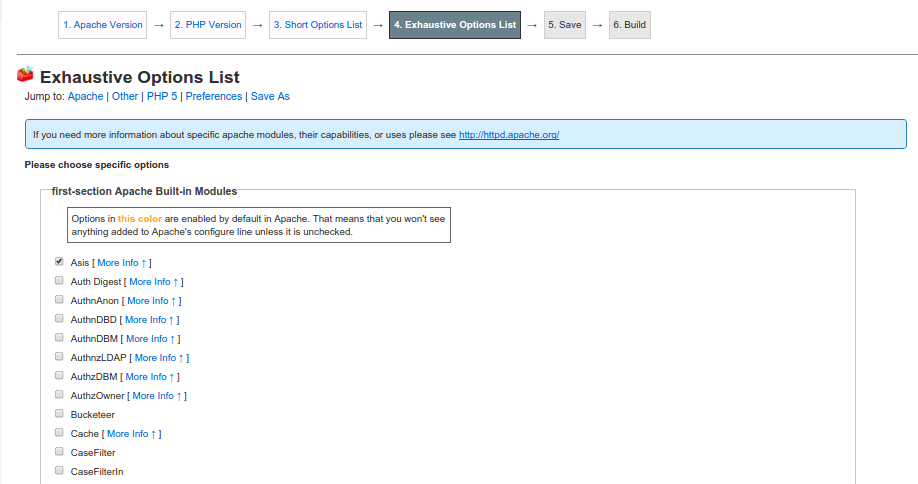The height and width of the screenshot is (484, 918).
Task: Go to step 1 Apache Version
Action: 103,25
